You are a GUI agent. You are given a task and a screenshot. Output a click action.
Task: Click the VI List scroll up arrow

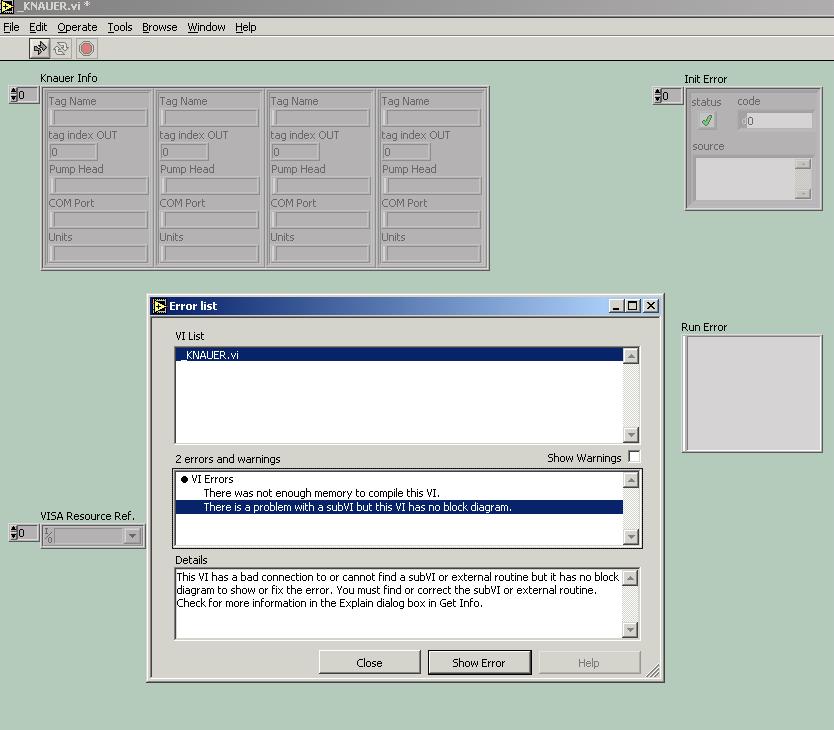[631, 355]
